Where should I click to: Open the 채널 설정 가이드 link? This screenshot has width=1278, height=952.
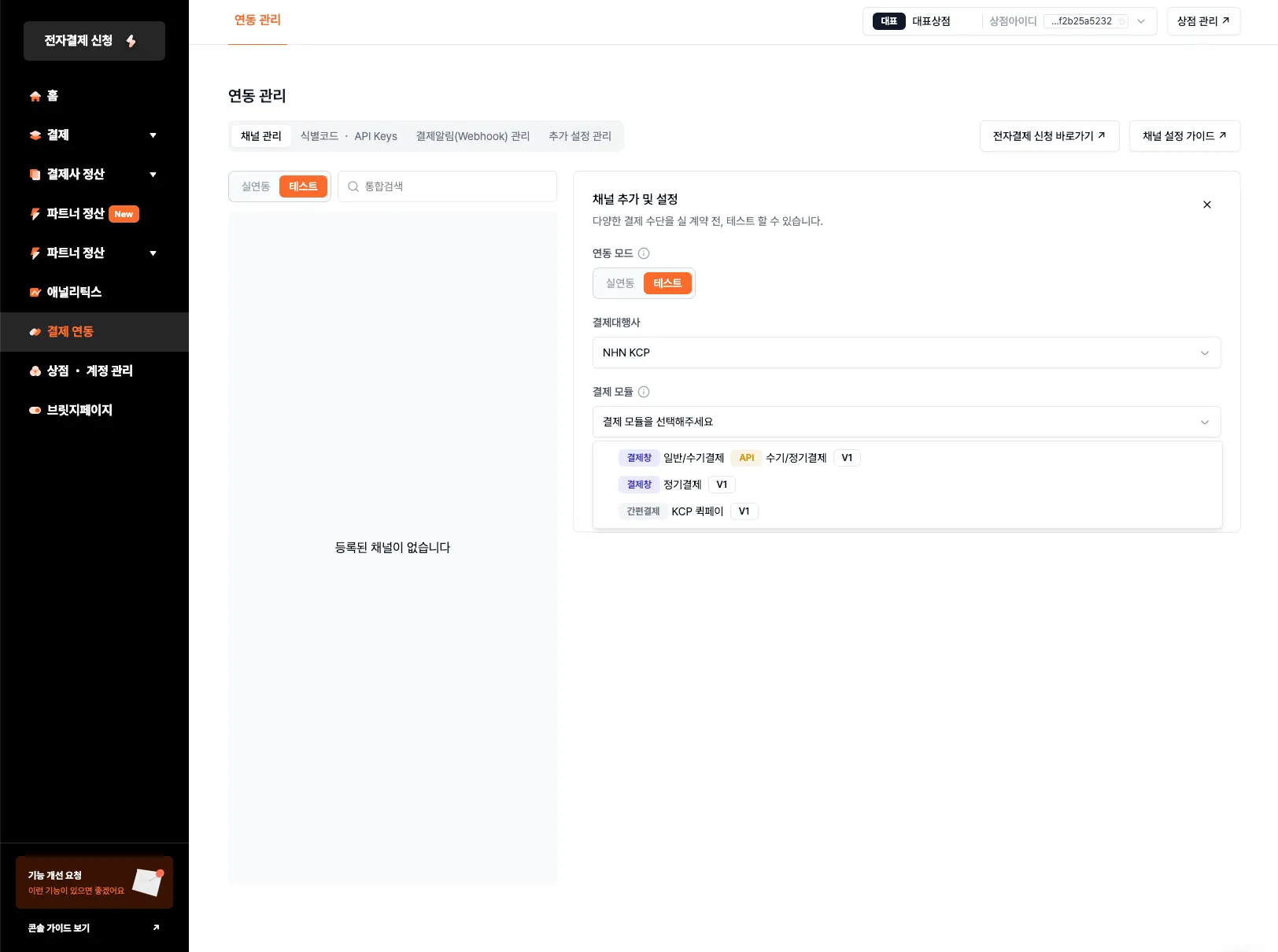[1184, 136]
